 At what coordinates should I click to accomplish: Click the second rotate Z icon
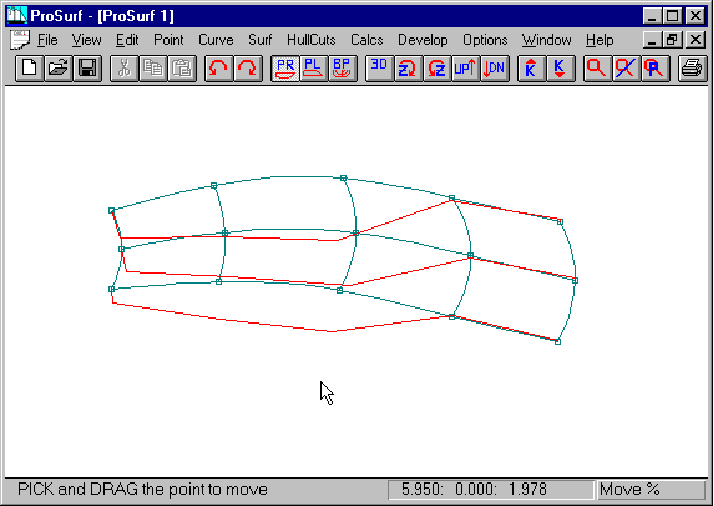437,68
